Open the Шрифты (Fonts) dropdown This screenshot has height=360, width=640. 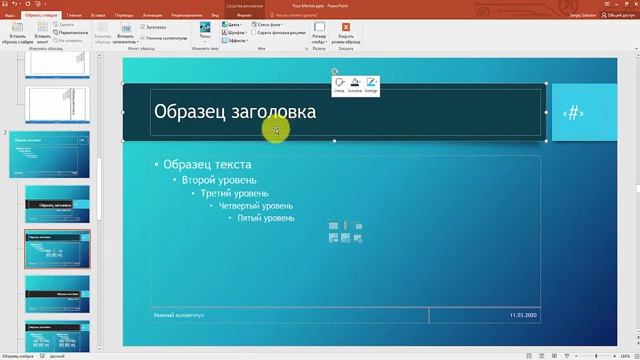[234, 32]
